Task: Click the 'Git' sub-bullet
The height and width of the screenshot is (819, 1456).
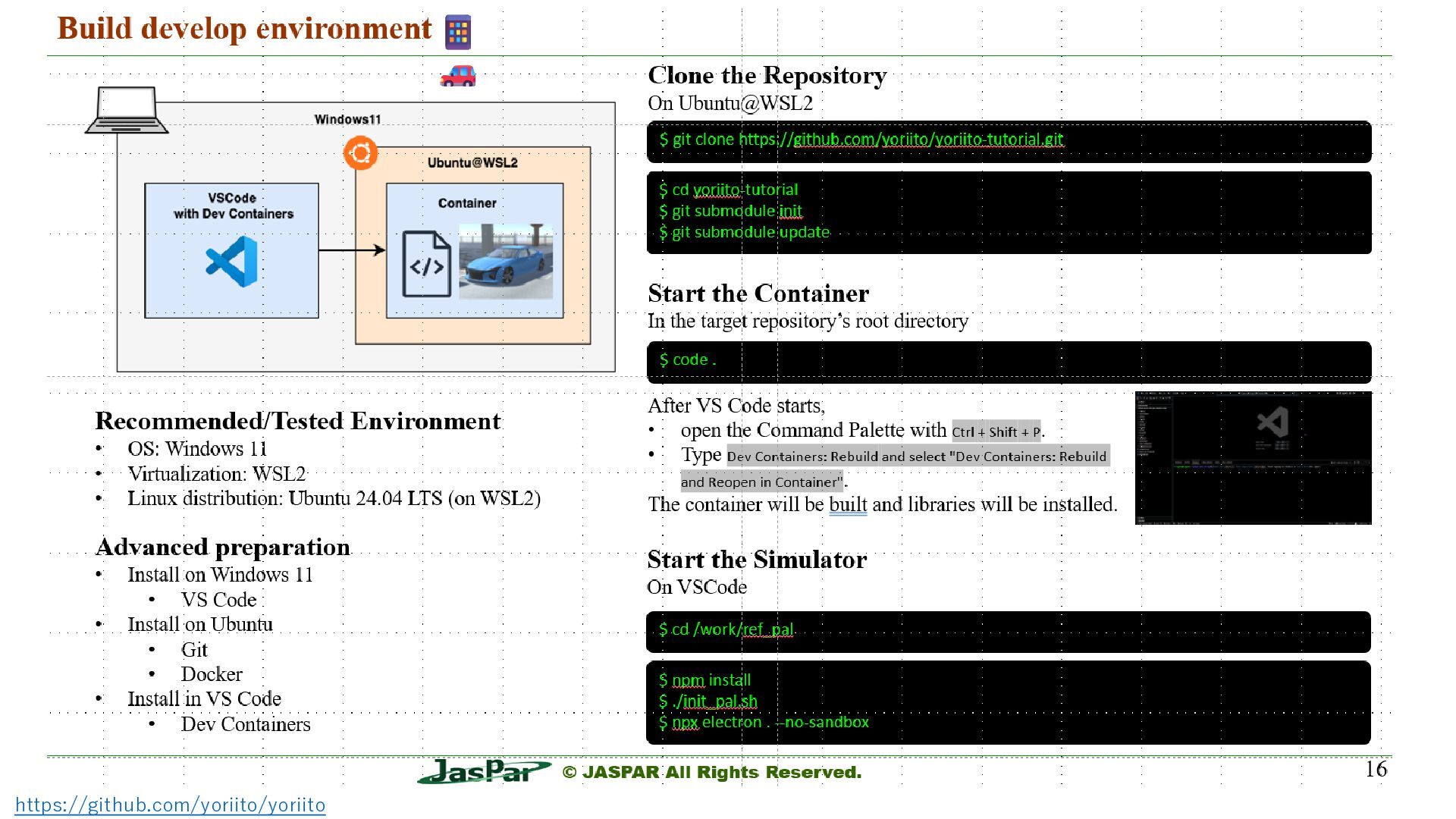Action: point(194,650)
